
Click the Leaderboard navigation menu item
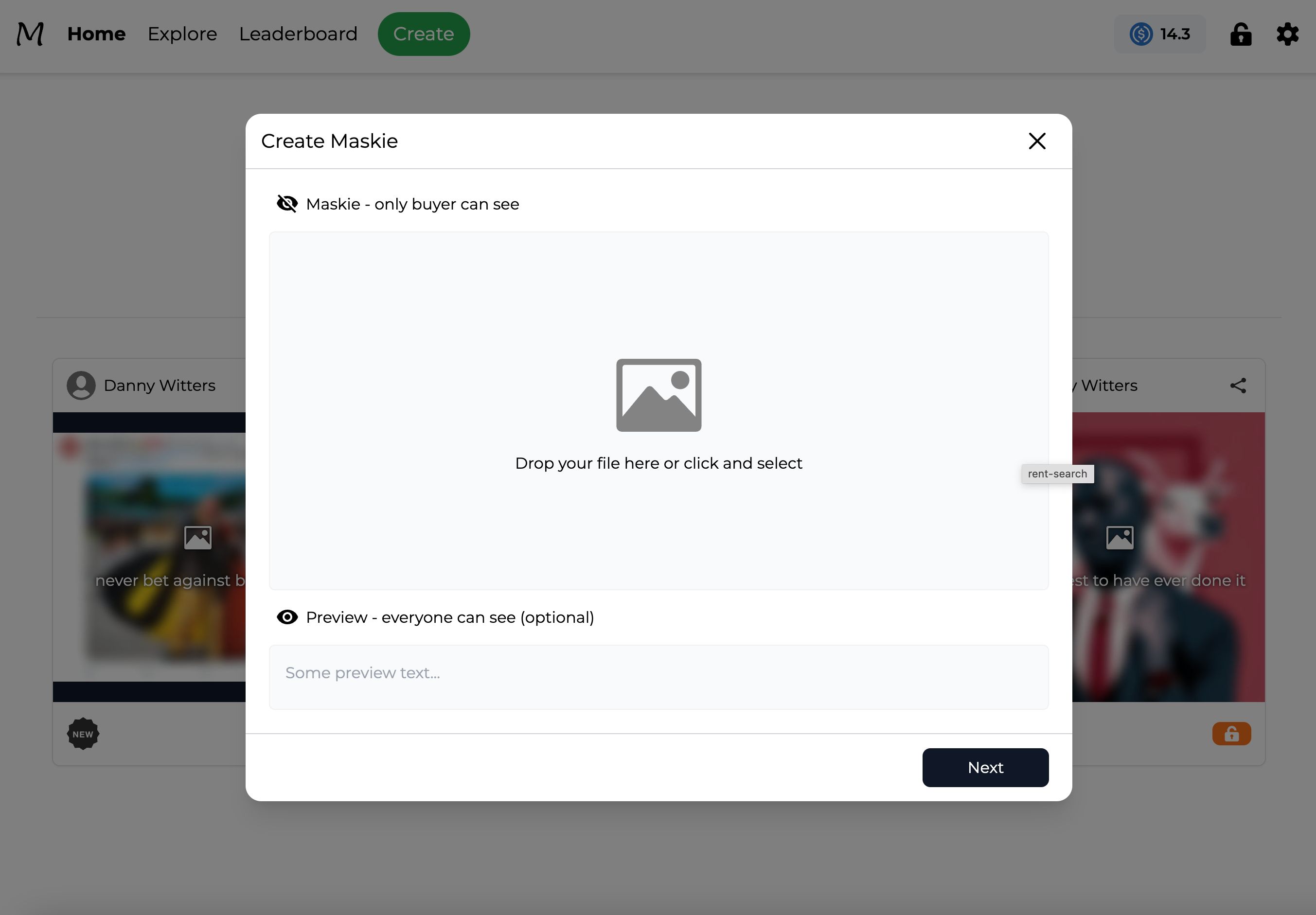click(x=297, y=33)
